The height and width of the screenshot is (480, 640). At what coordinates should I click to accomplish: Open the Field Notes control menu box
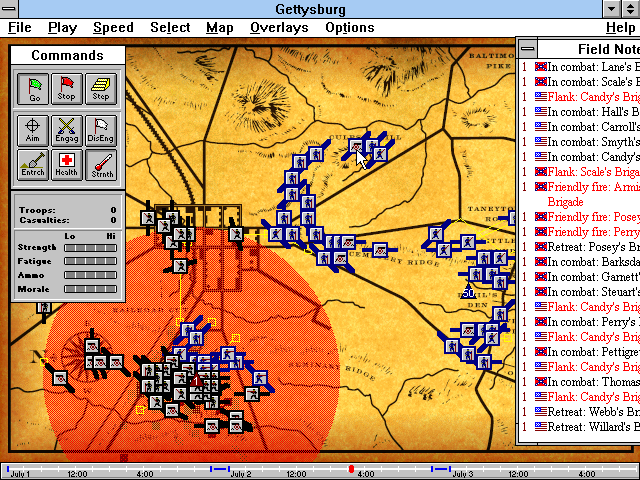click(528, 49)
